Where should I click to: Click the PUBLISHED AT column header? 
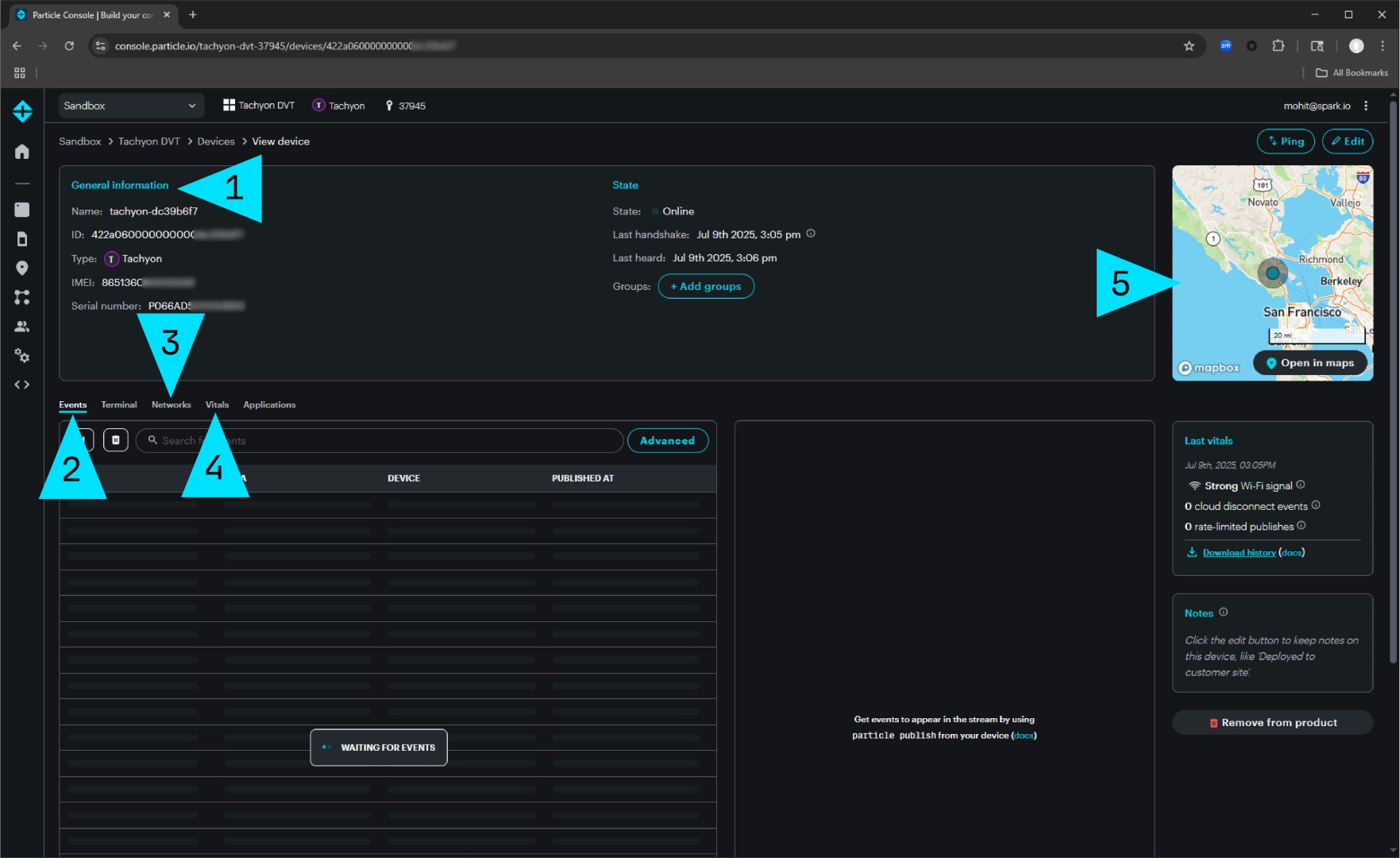pos(583,478)
